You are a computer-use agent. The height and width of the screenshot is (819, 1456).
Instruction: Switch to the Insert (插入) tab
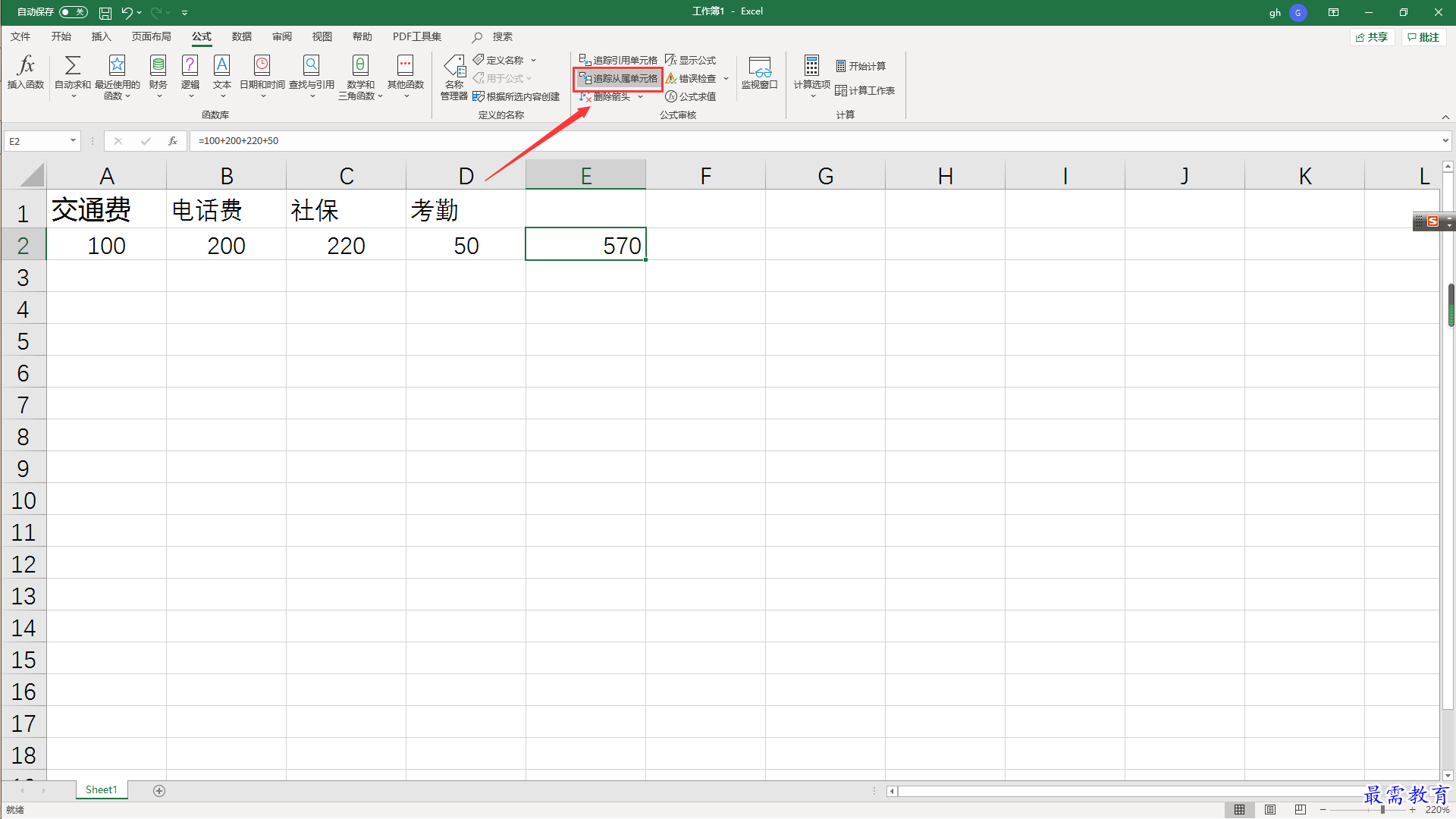click(101, 36)
